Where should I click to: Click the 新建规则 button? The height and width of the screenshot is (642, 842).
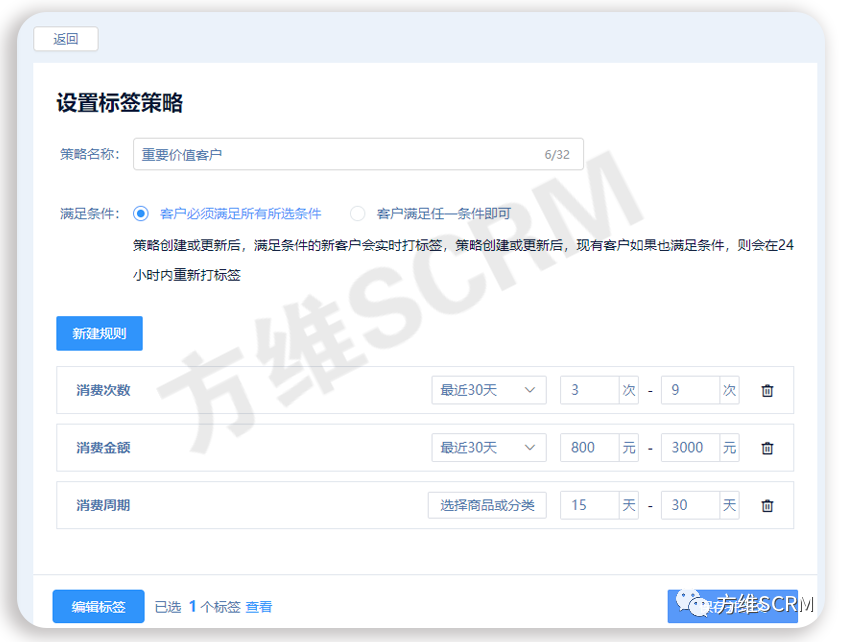pos(99,334)
